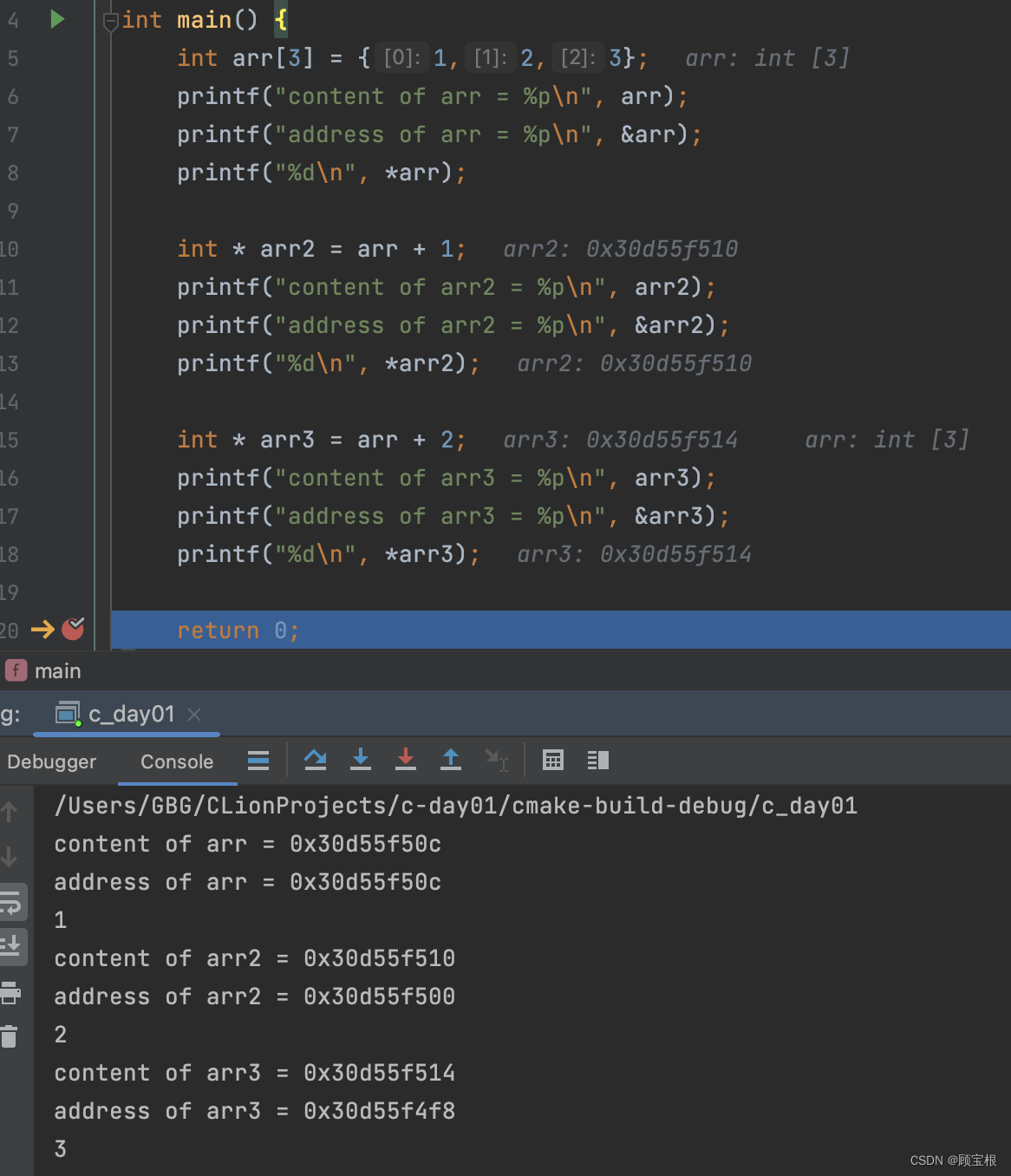Click the Force Step Into red arrow icon

406,761
